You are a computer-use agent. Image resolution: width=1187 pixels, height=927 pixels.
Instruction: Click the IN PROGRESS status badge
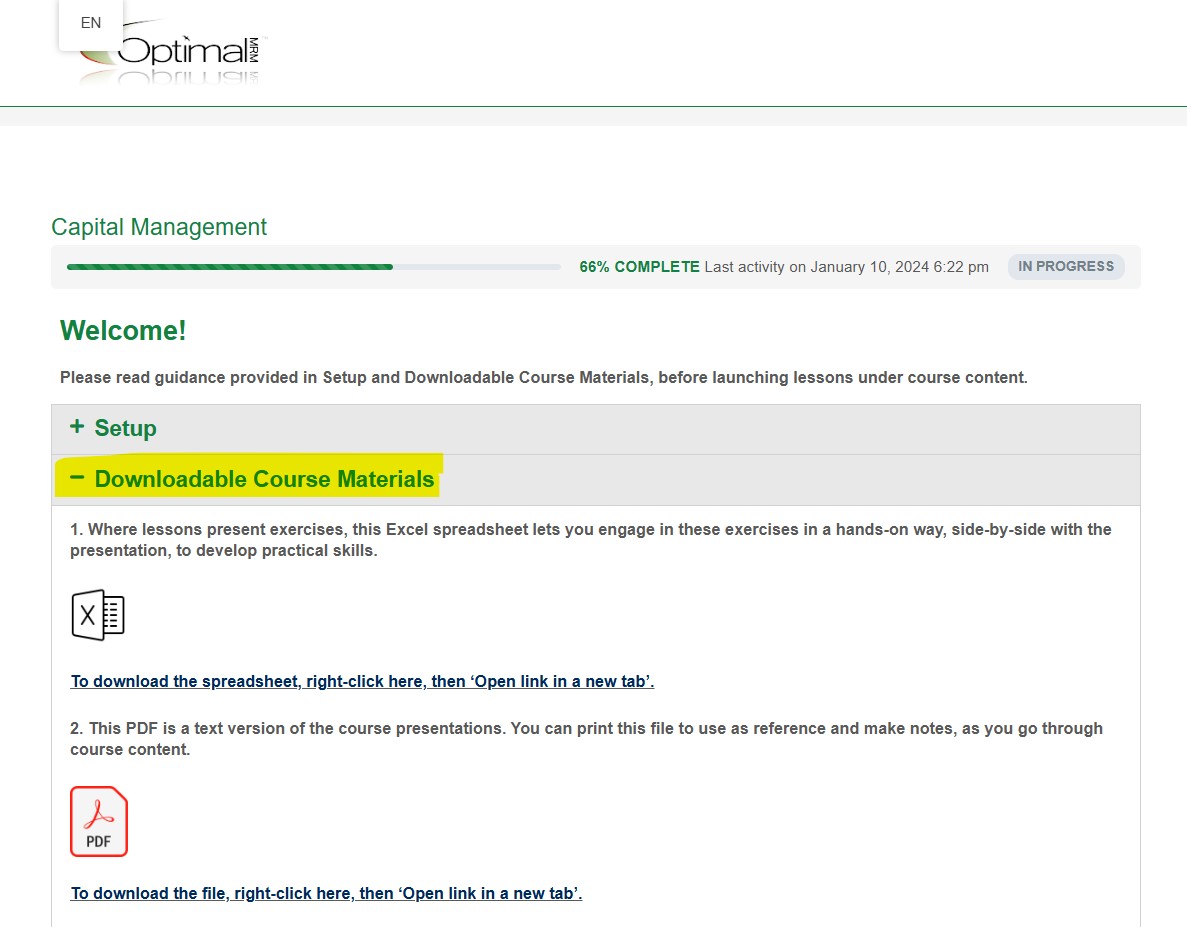pyautogui.click(x=1065, y=267)
